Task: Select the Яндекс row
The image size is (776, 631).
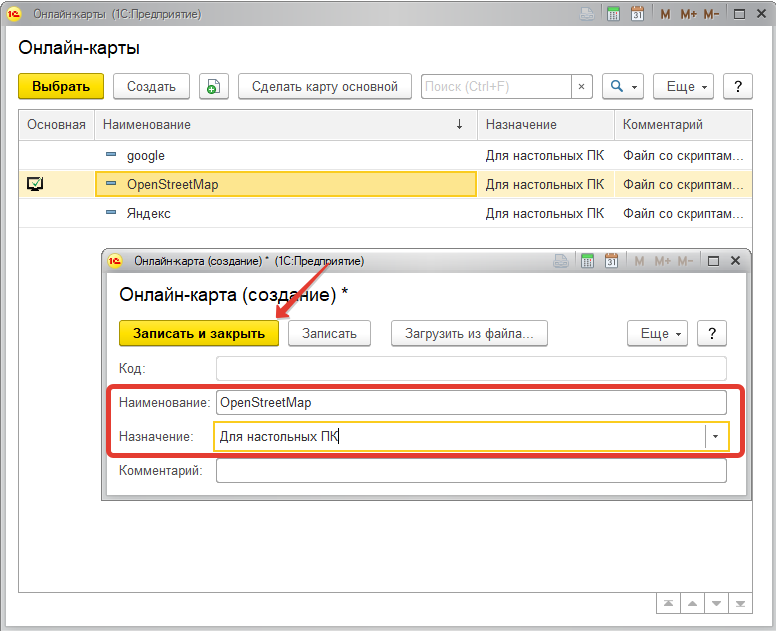Action: click(x=386, y=213)
